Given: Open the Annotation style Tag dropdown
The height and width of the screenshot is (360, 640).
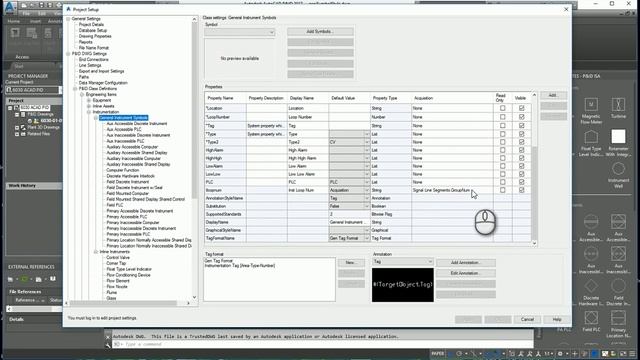Looking at the screenshot, I should (402, 262).
